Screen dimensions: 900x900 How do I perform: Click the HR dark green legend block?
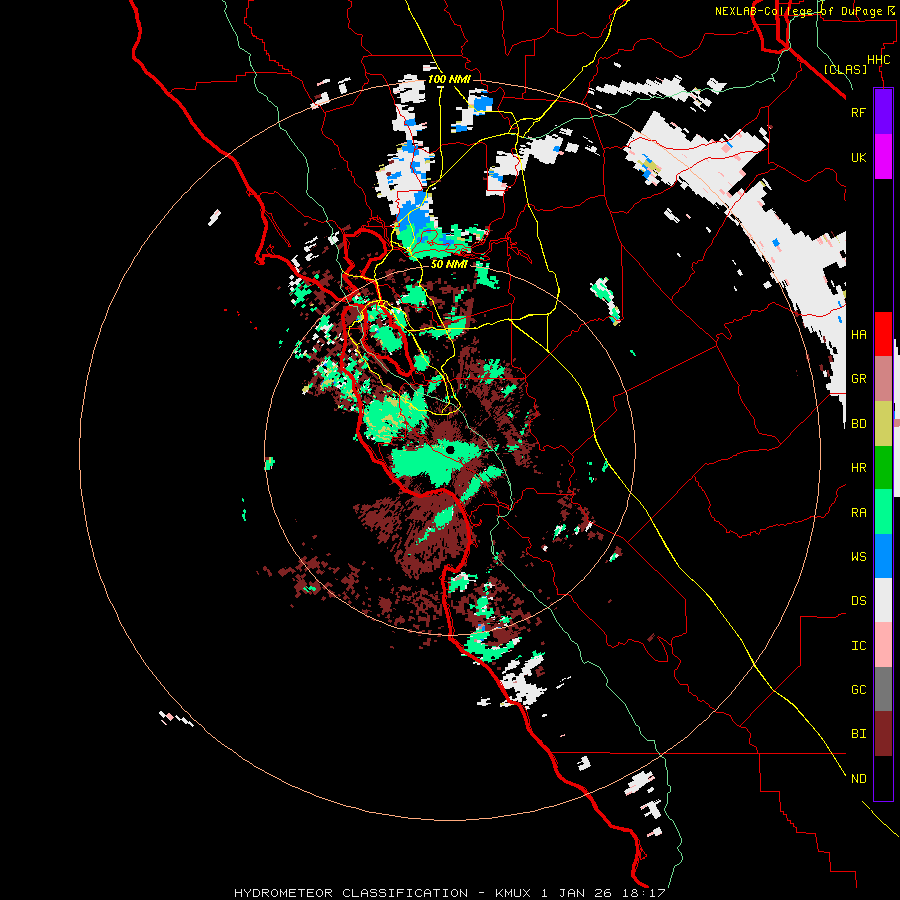point(883,467)
